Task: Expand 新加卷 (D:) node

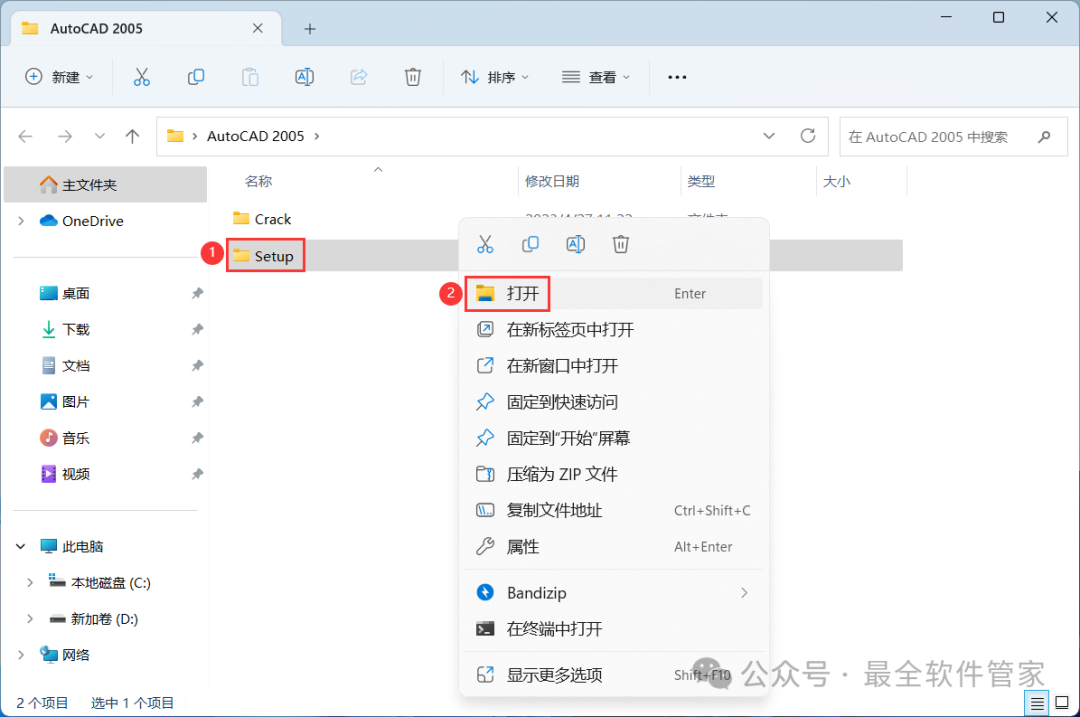Action: [30, 619]
